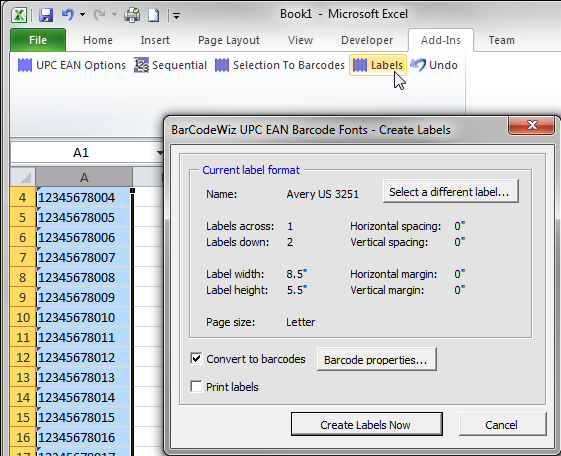Image resolution: width=561 pixels, height=456 pixels.
Task: Click cell containing 12345678012
Action: pyautogui.click(x=84, y=357)
